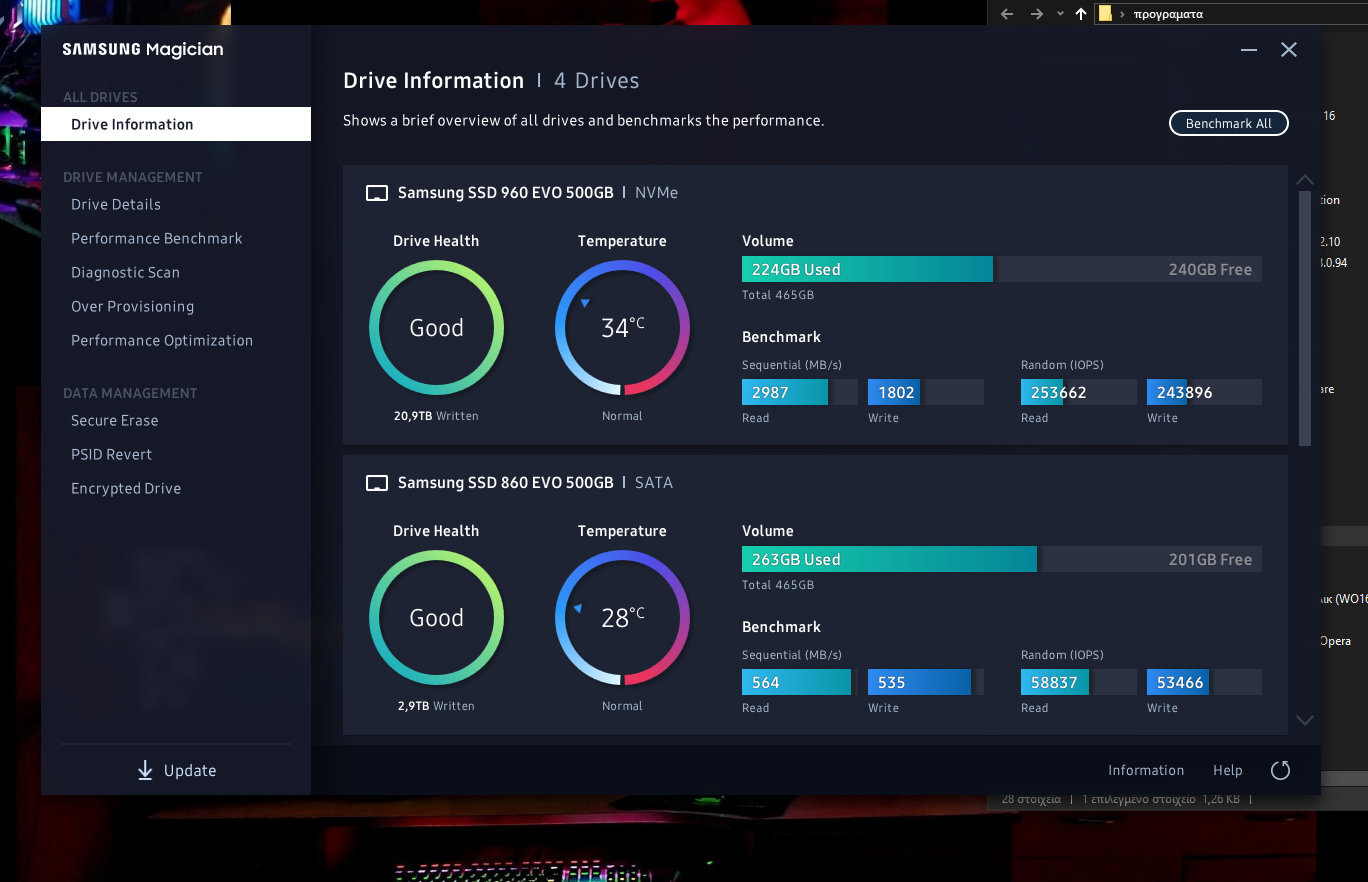Click the folder icon in Explorer's address bar
The width and height of the screenshot is (1368, 882).
tap(1105, 14)
